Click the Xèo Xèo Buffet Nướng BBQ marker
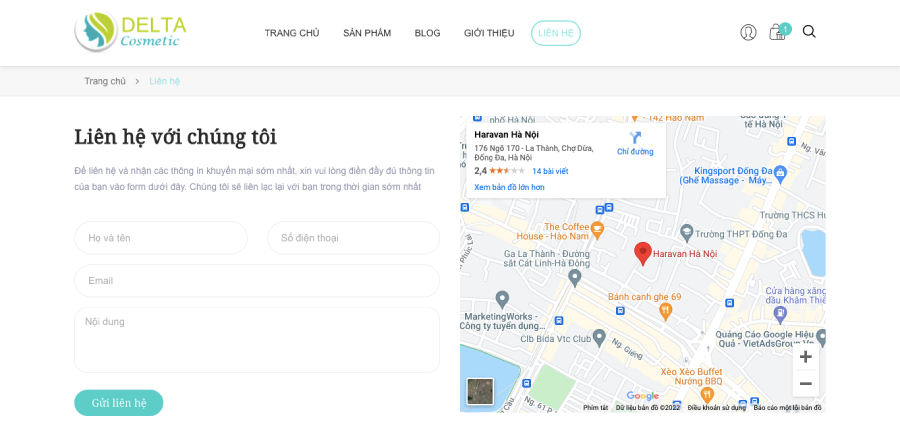This screenshot has width=900, height=439. pos(707,394)
